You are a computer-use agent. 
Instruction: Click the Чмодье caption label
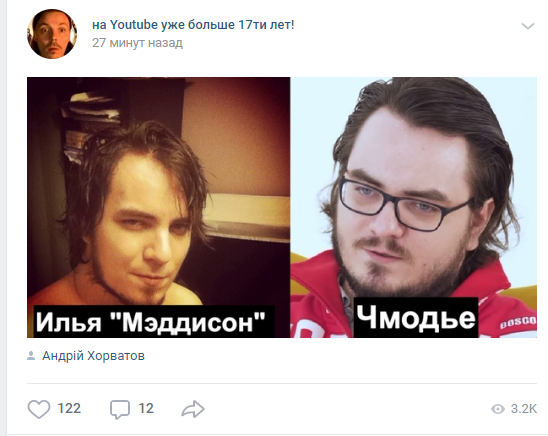(x=416, y=318)
